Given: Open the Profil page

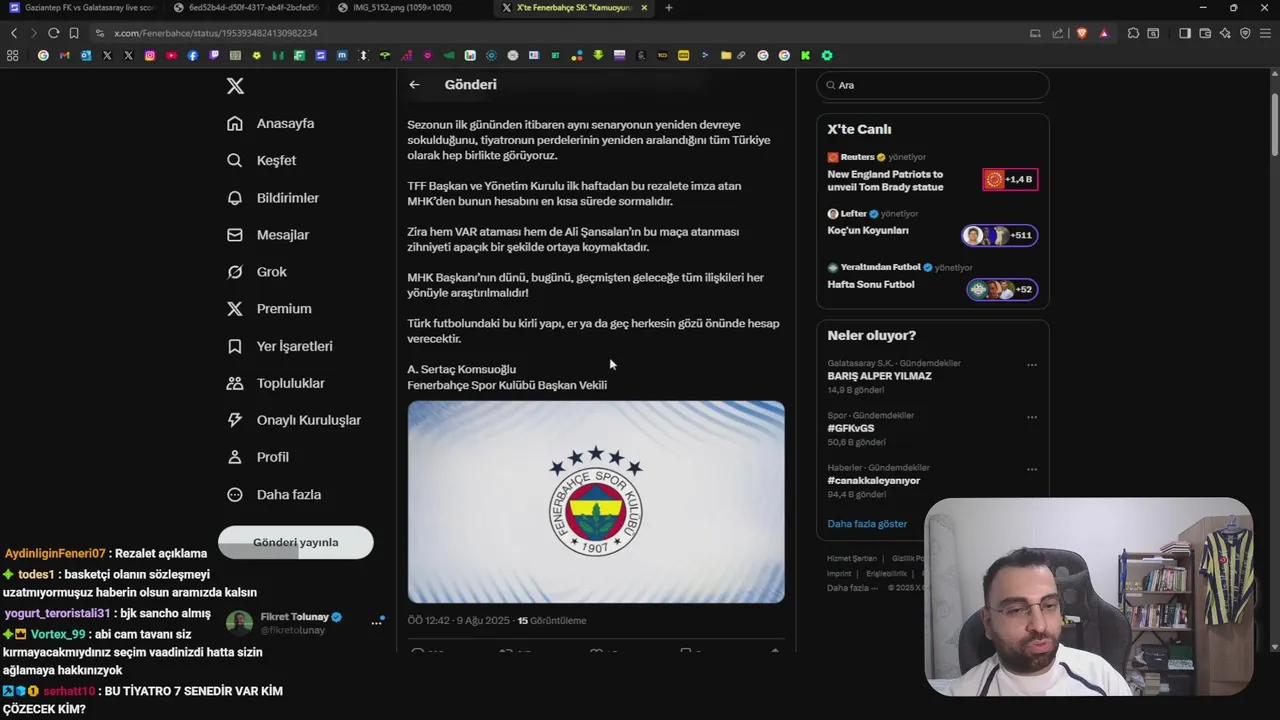Looking at the screenshot, I should pyautogui.click(x=258, y=457).
